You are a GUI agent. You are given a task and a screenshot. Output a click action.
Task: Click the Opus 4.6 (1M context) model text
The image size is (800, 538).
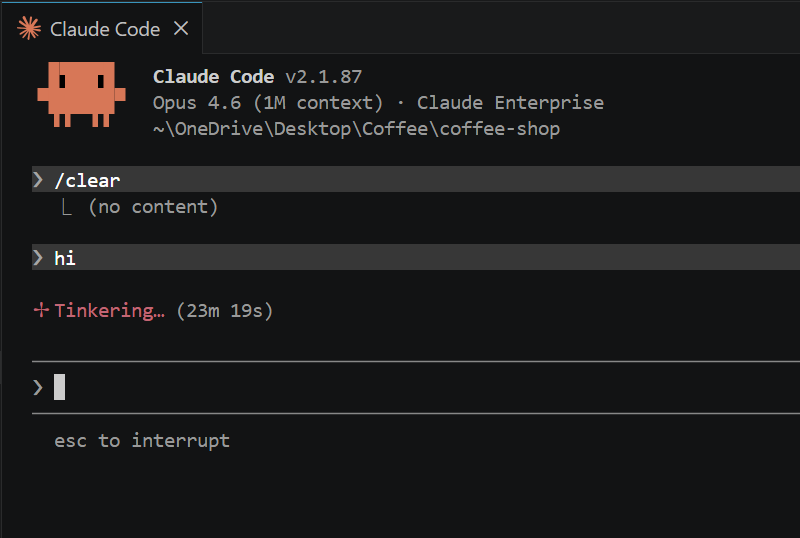tap(268, 103)
